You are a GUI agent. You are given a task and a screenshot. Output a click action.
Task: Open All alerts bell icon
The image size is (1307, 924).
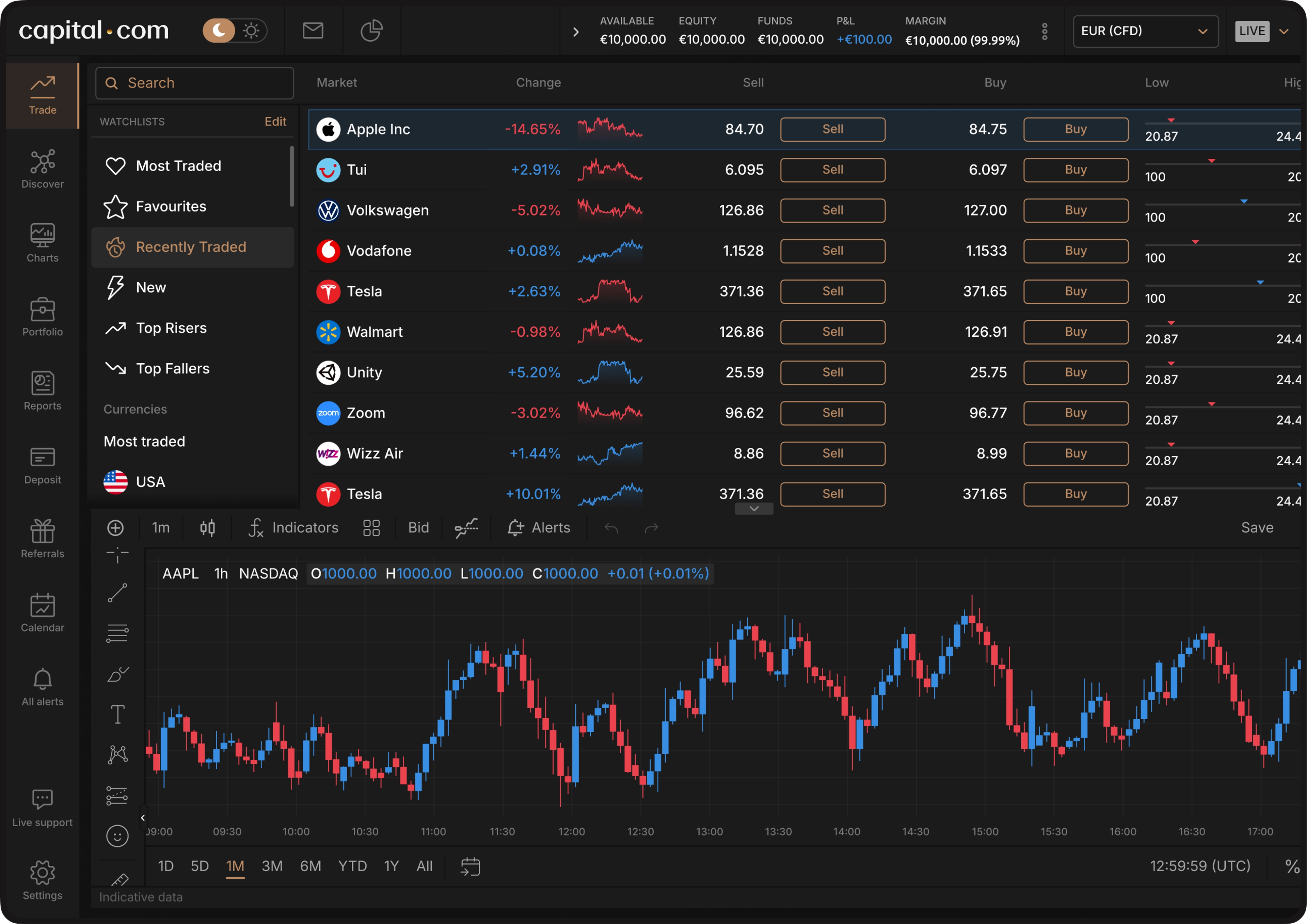point(43,687)
